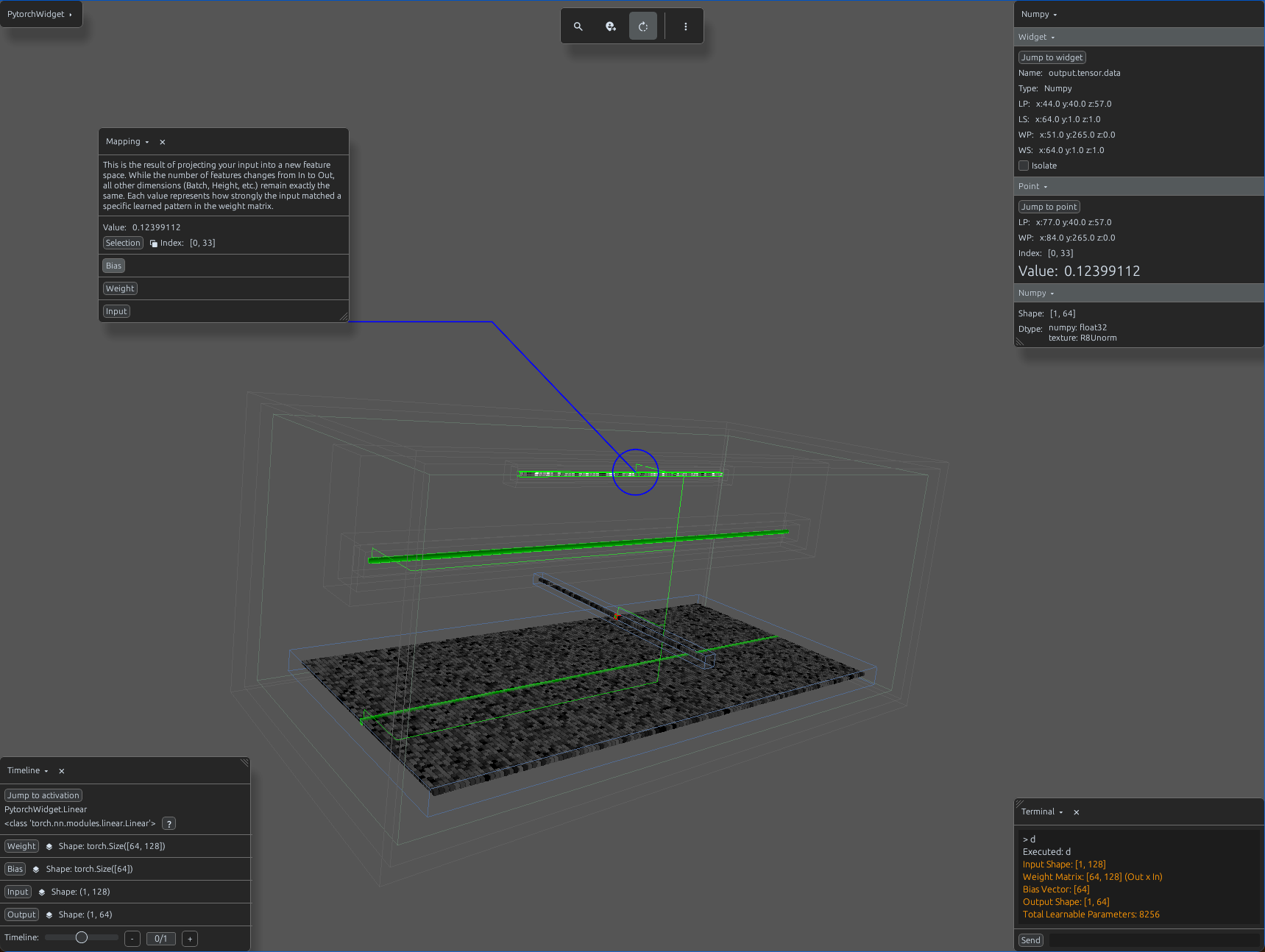Enable the Isolate checkbox
1265x952 pixels.
[1024, 166]
